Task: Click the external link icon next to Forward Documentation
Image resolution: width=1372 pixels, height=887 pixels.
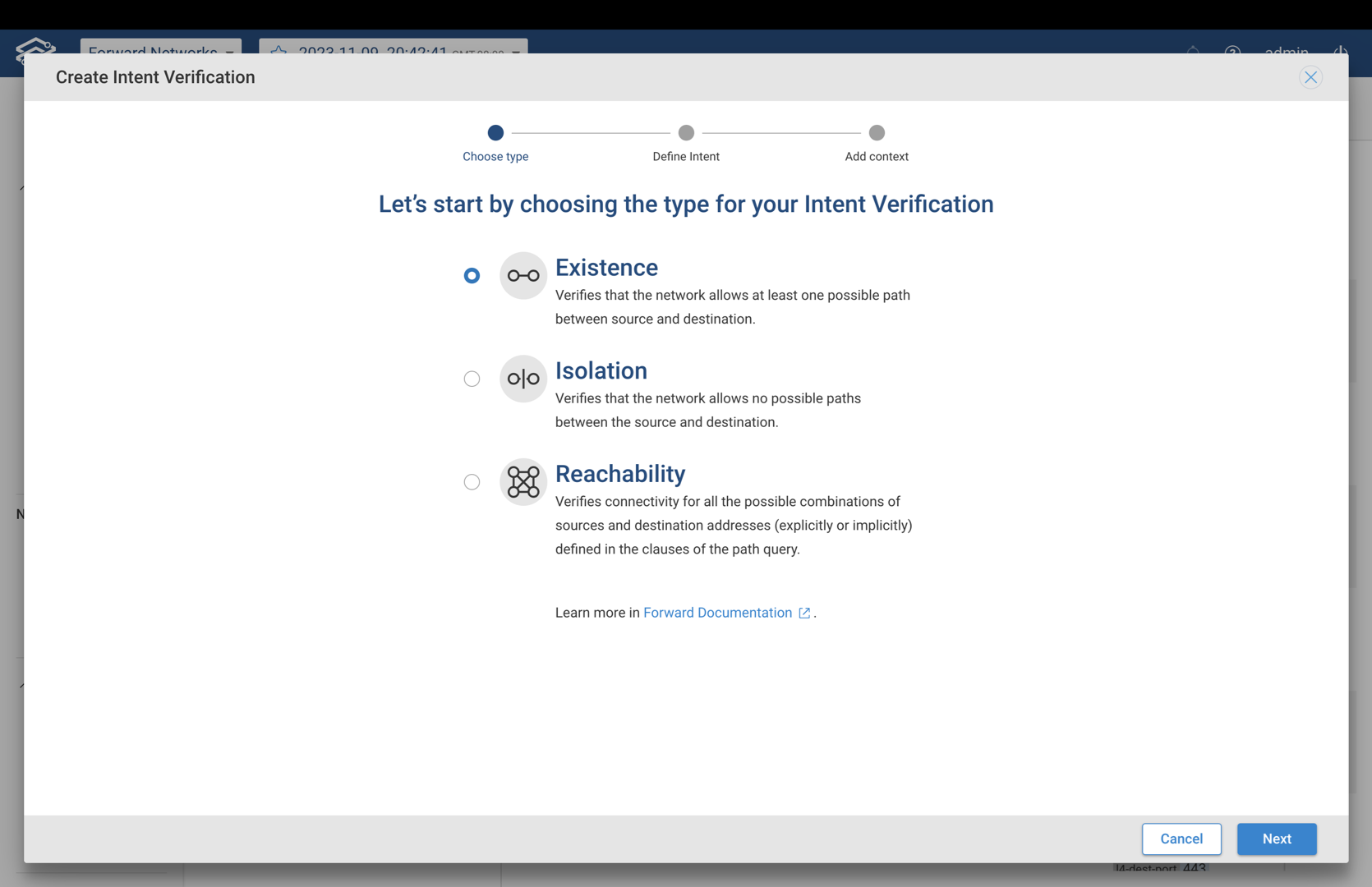Action: pos(803,613)
